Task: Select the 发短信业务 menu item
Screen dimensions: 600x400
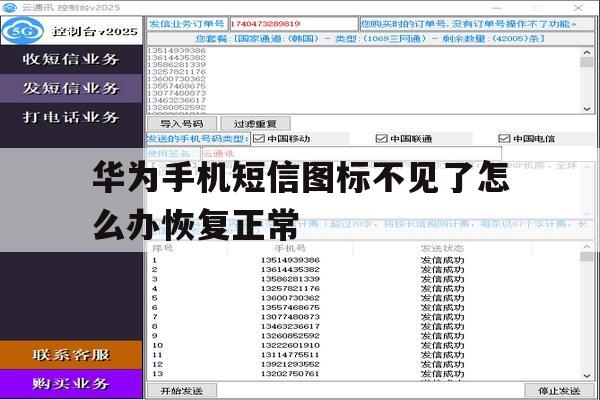Action: click(71, 88)
